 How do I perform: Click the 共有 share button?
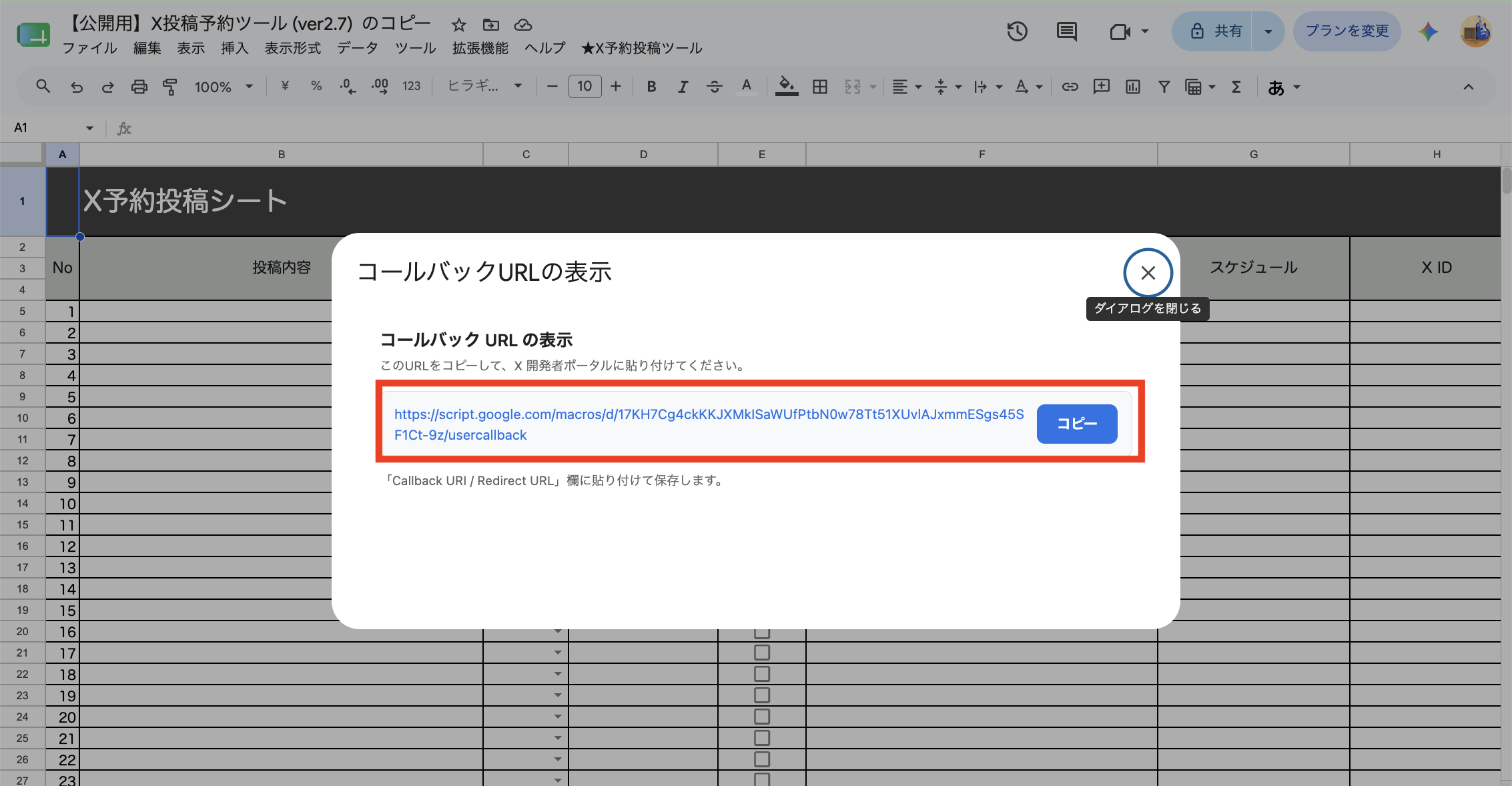[1213, 31]
